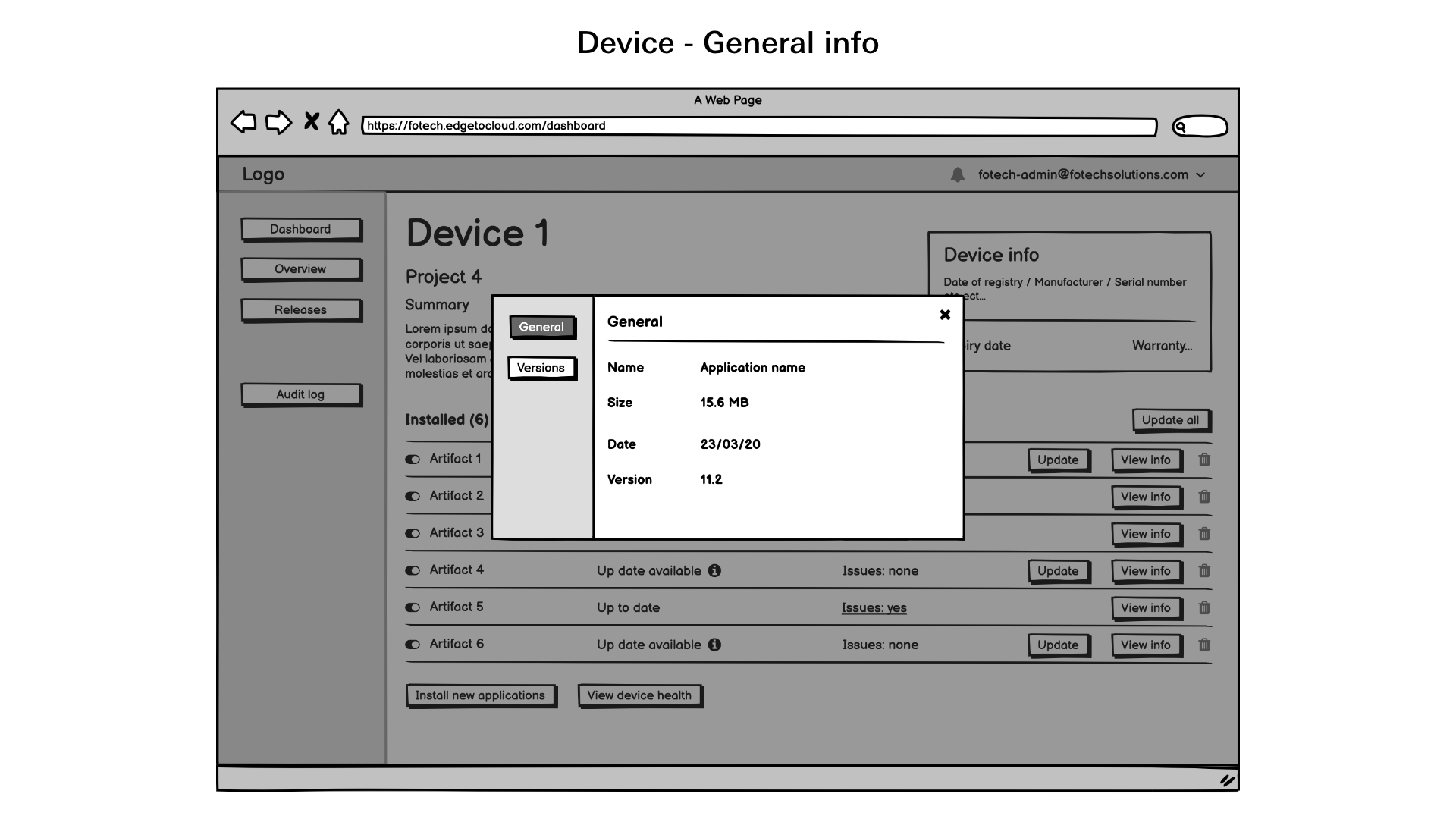
Task: Click the browser URL address field
Action: point(758,126)
